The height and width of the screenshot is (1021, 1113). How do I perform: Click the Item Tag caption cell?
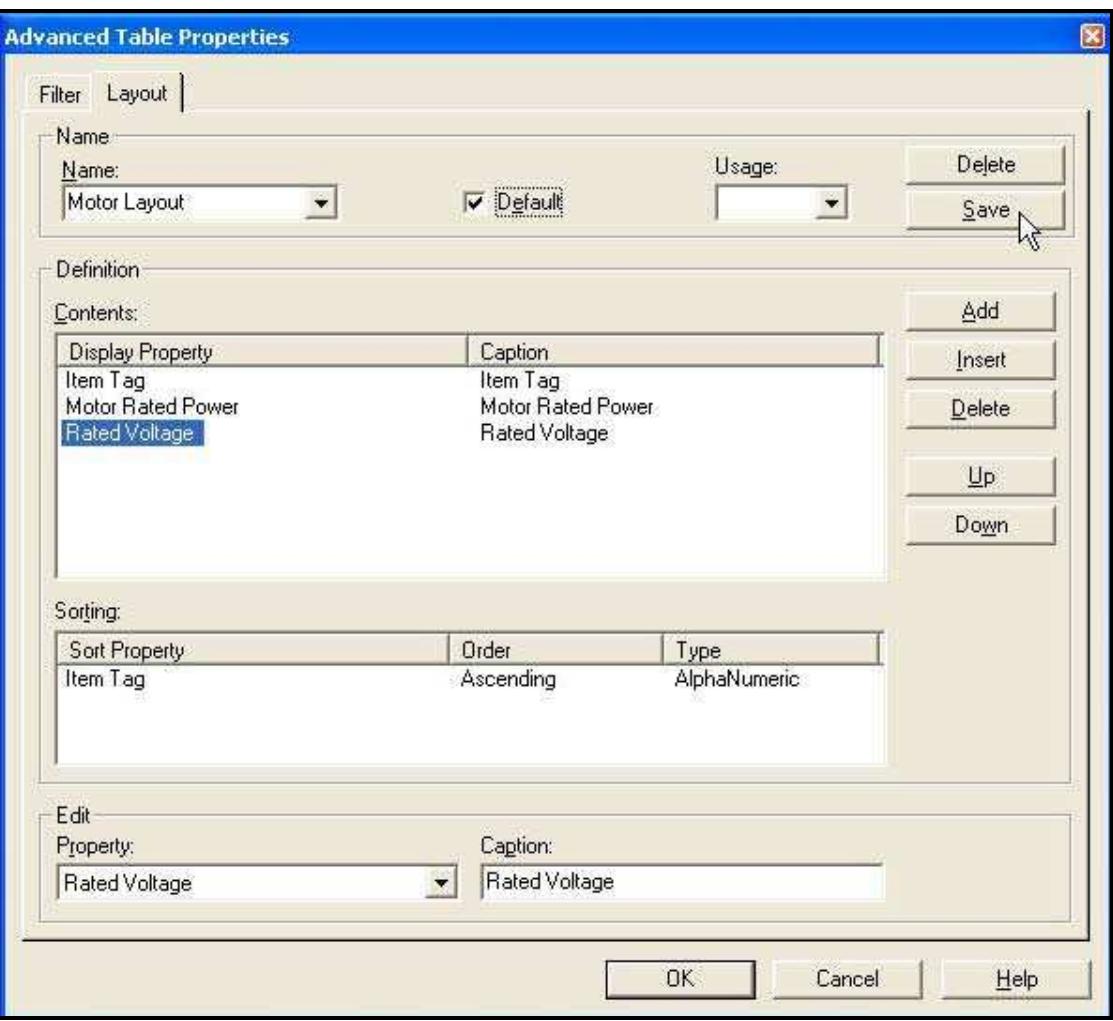(520, 381)
